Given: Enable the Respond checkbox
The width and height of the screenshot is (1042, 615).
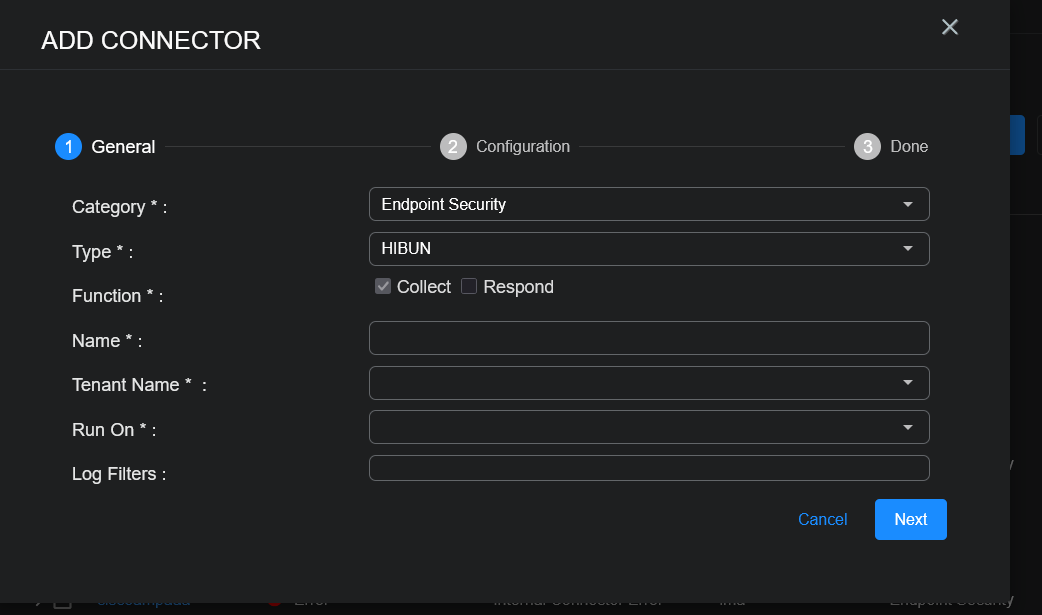Looking at the screenshot, I should [469, 287].
